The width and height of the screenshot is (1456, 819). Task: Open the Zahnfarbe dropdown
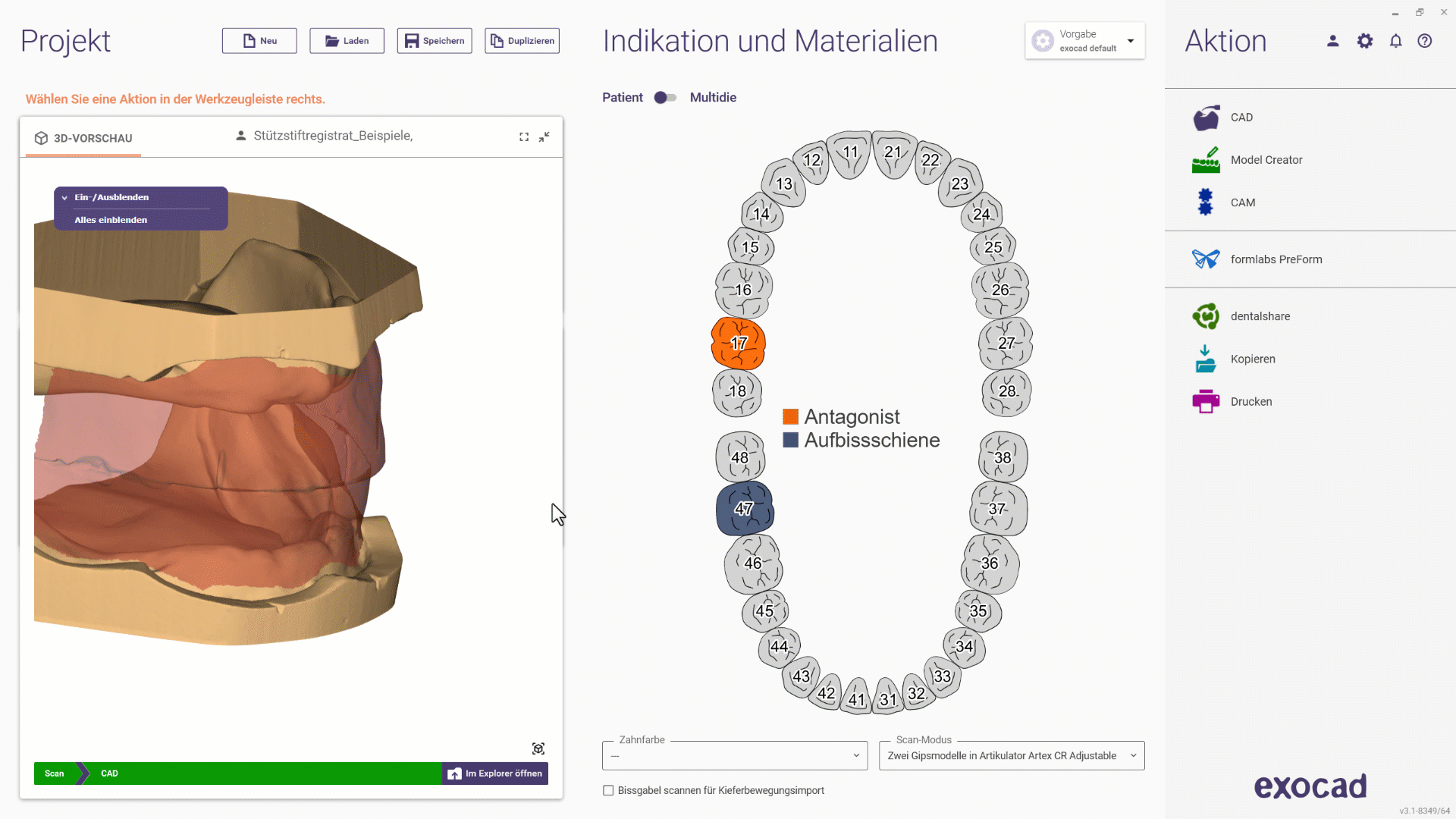pyautogui.click(x=735, y=755)
